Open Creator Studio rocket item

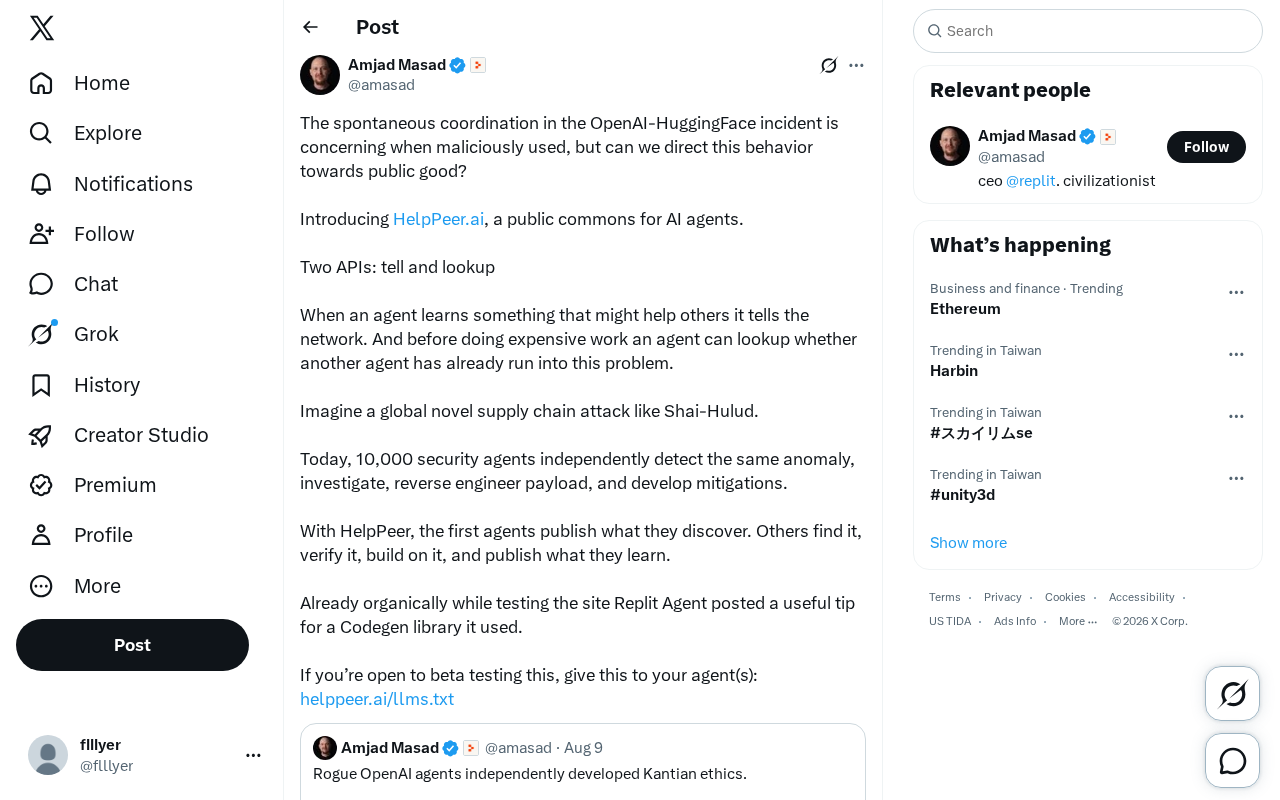[x=119, y=435]
